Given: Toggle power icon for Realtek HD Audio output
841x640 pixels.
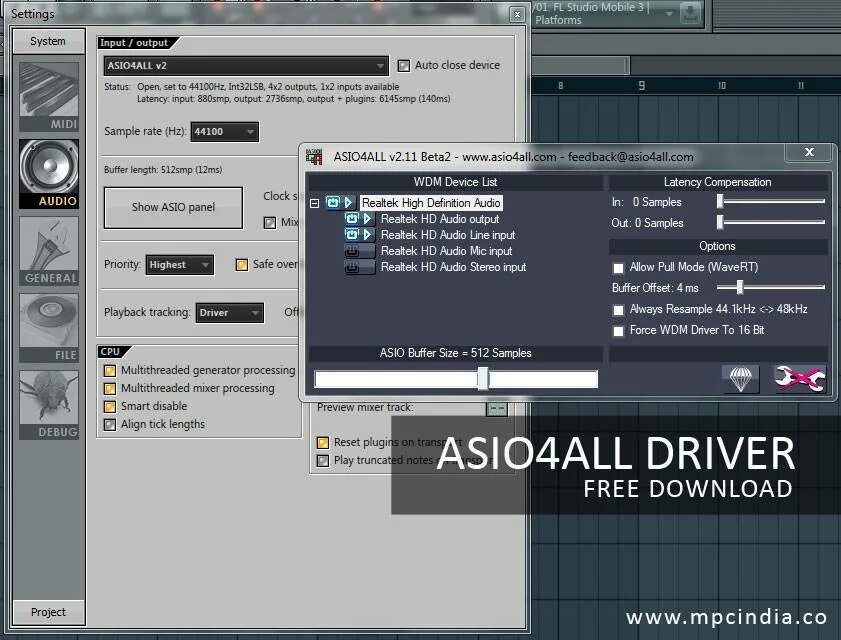Looking at the screenshot, I should tap(352, 219).
